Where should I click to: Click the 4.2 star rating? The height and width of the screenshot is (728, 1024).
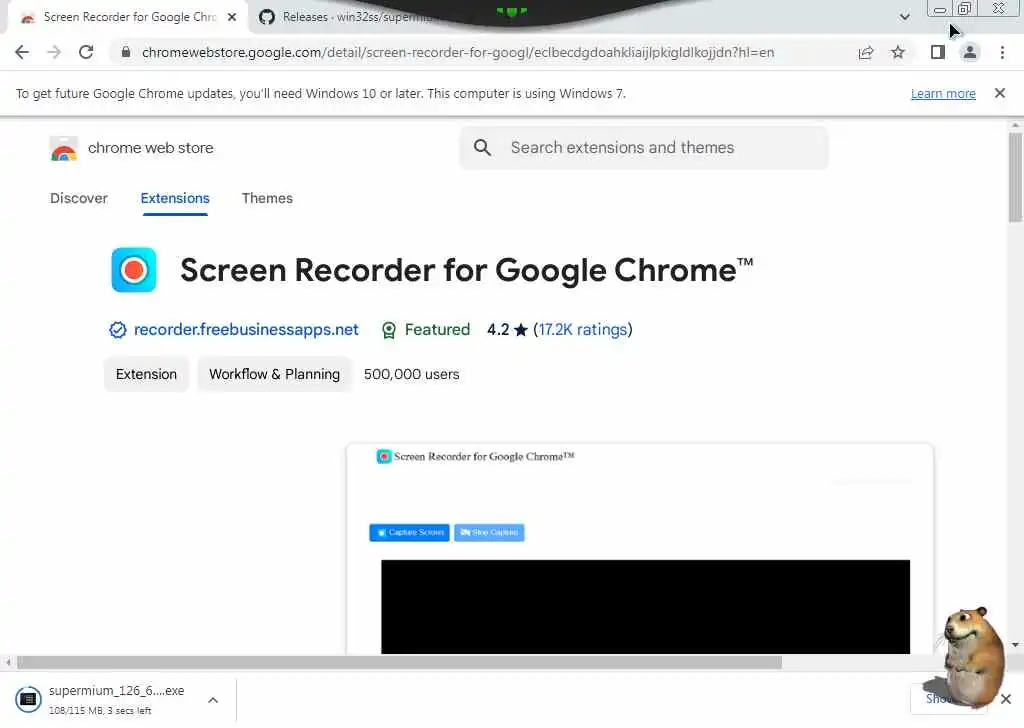click(507, 330)
